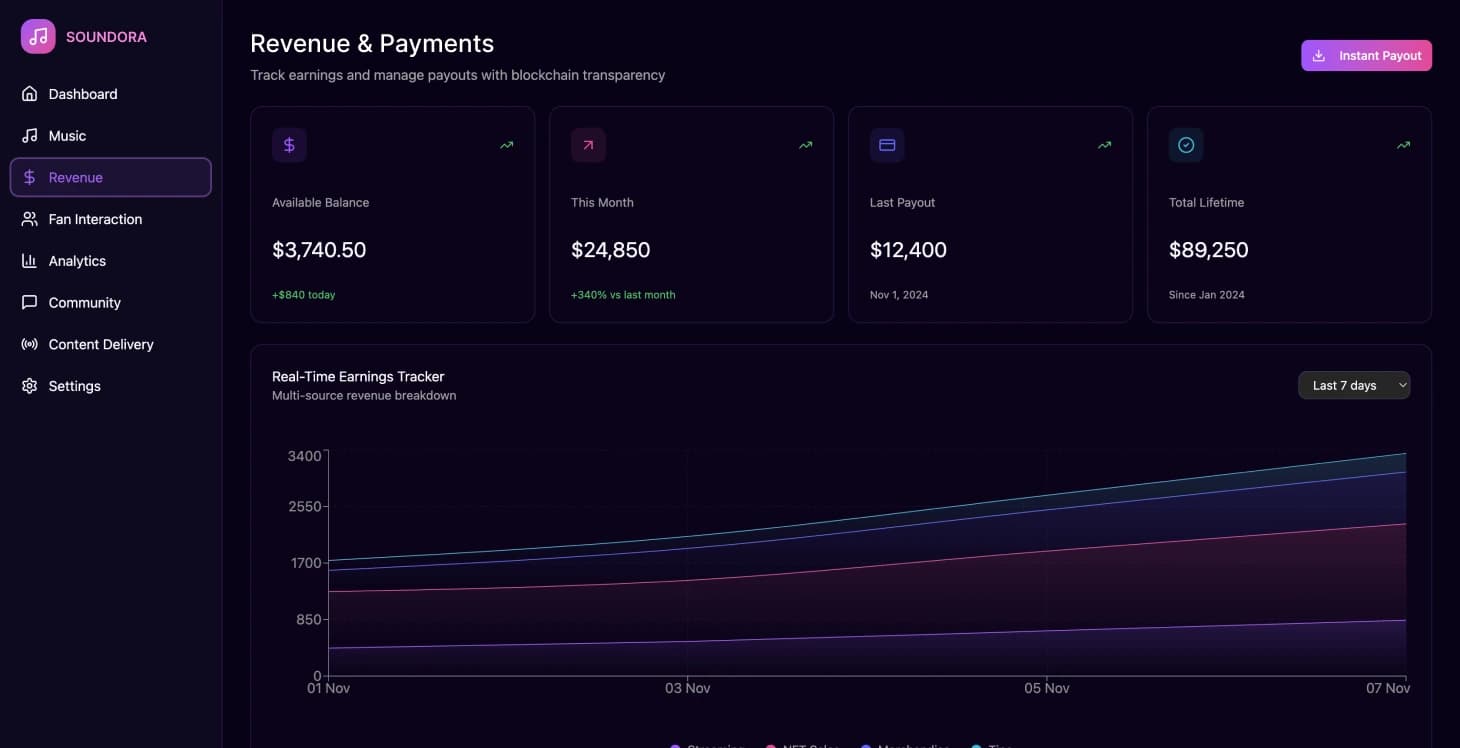Viewport: 1460px width, 748px height.
Task: Click the Settings gear icon
Action: click(30, 386)
